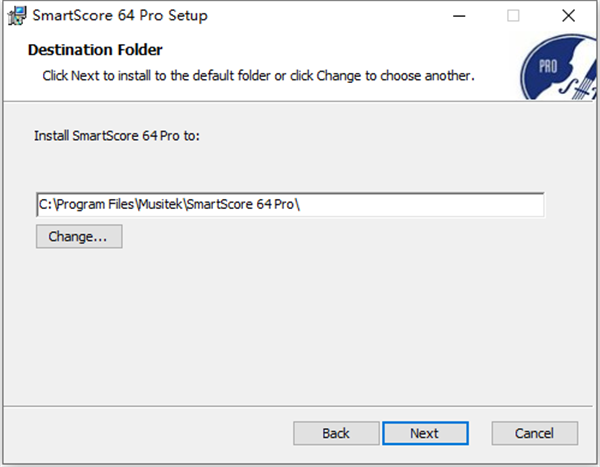Close the SmartScore 64 Pro Setup dialog
The height and width of the screenshot is (467, 600).
coord(567,16)
